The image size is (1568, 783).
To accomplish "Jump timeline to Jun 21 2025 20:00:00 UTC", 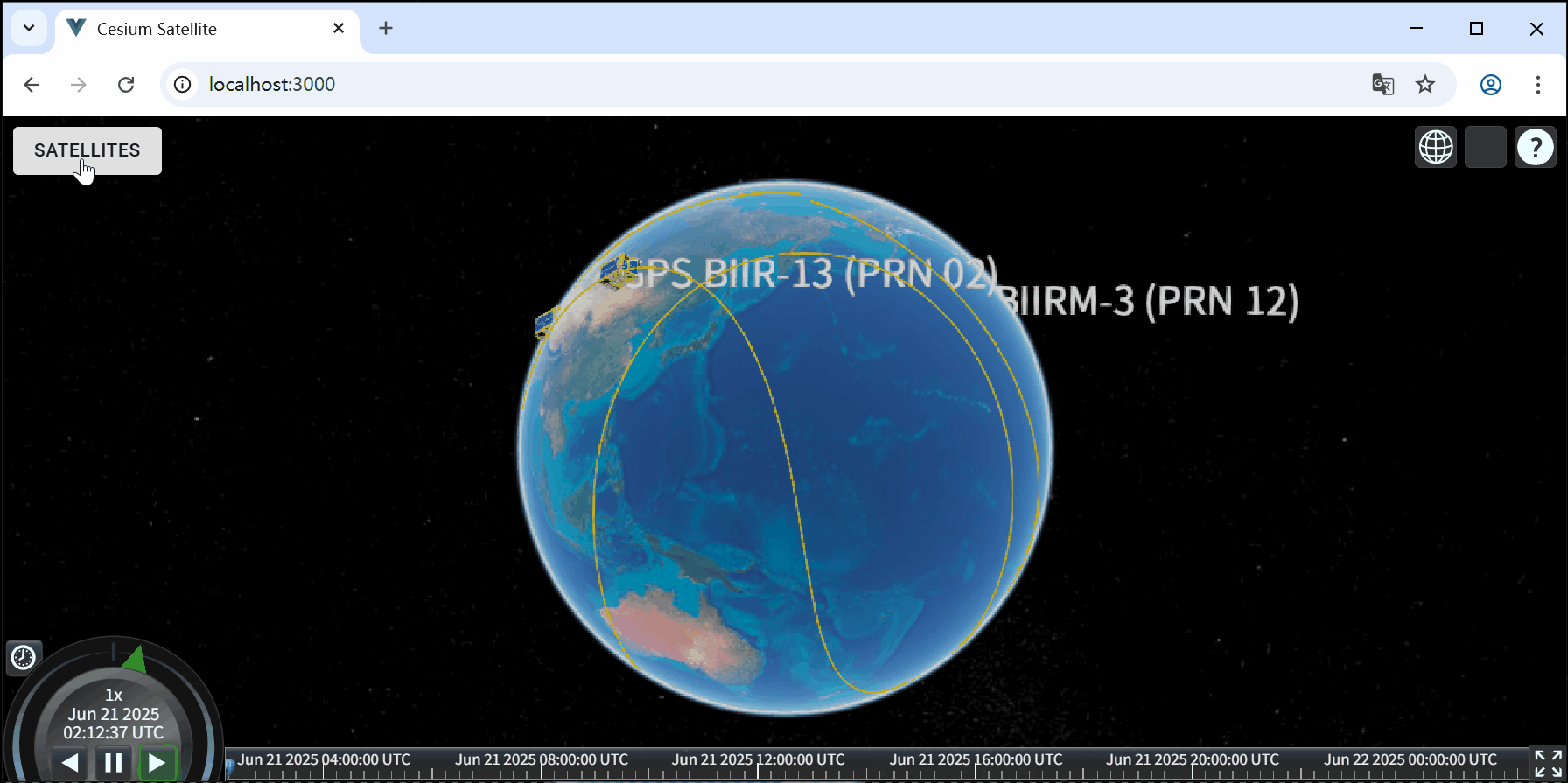I will point(1193,759).
